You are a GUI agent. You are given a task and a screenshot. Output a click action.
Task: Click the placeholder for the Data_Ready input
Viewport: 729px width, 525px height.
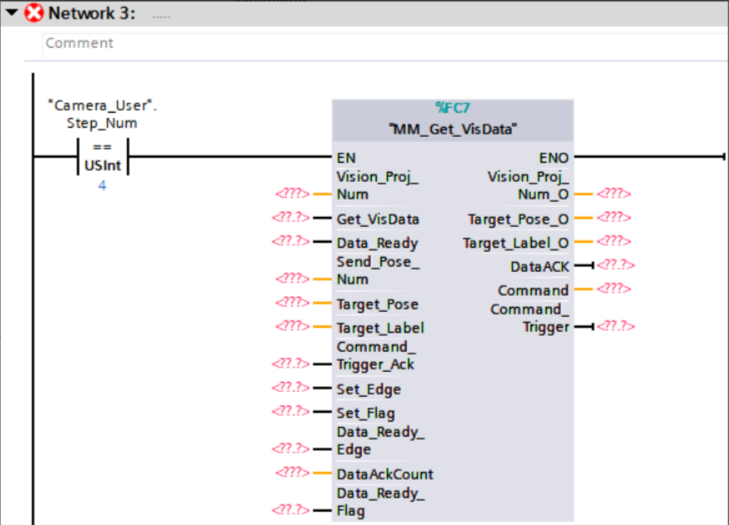coord(290,242)
